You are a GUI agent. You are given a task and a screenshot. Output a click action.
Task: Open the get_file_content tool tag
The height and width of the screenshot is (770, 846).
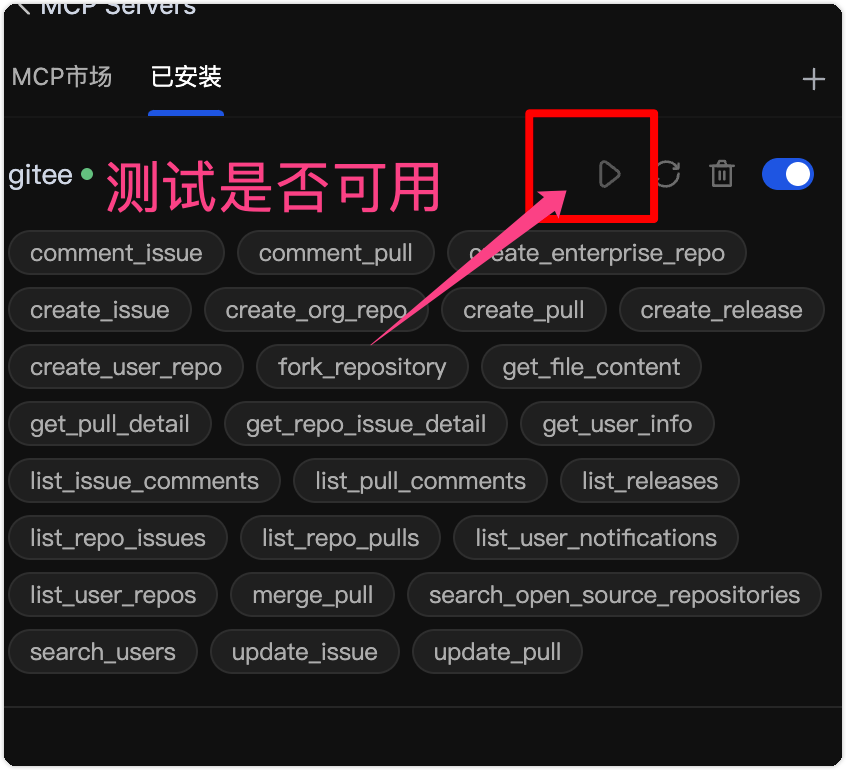(591, 367)
